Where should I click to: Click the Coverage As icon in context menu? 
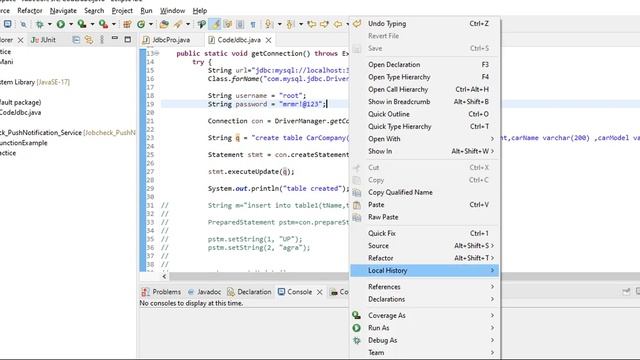click(x=357, y=316)
